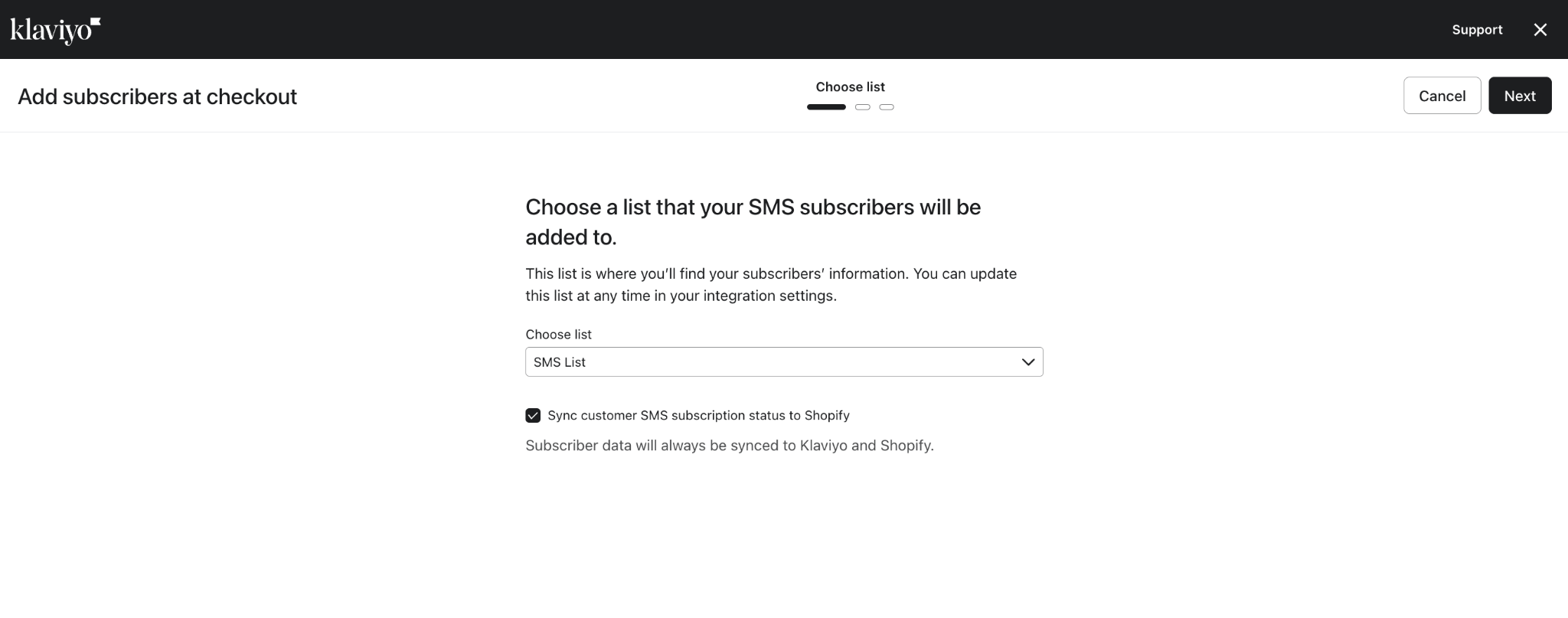This screenshot has height=618, width=1568.
Task: Click the Klaviyo logo wordmark
Action: tap(51, 31)
